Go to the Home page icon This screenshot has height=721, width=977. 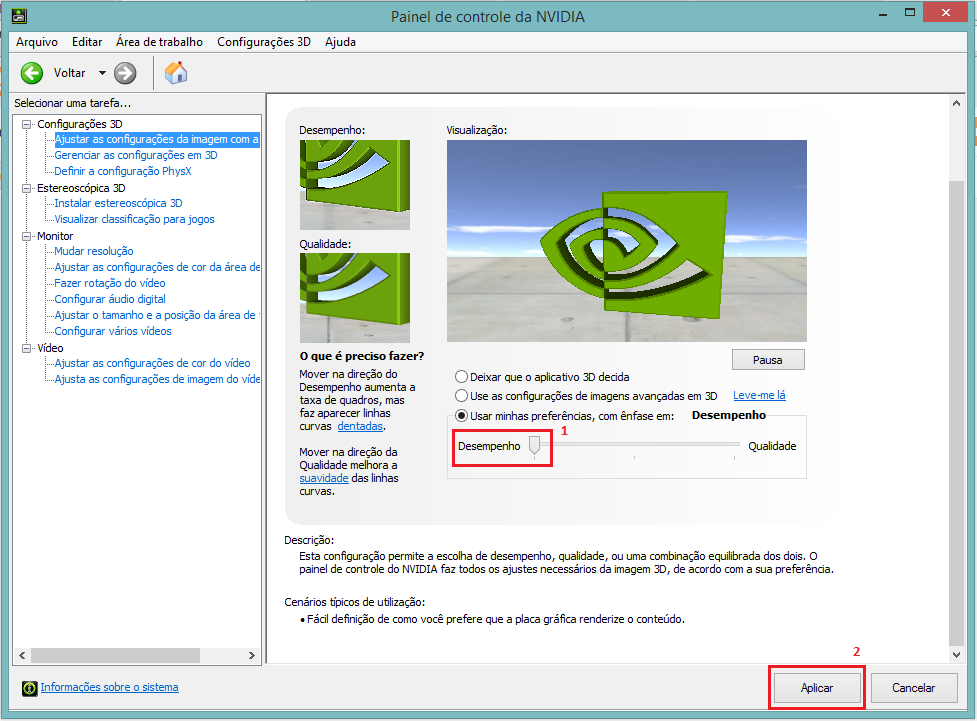click(x=176, y=72)
